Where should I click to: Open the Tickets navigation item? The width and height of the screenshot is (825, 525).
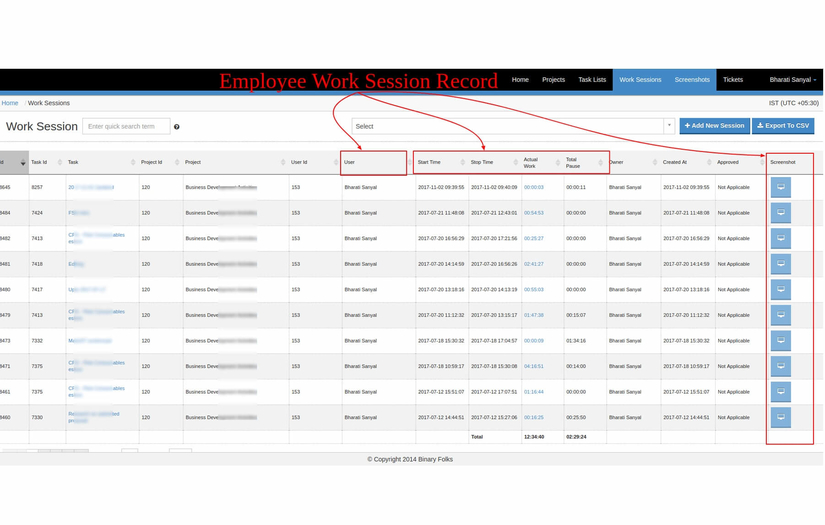pyautogui.click(x=732, y=80)
